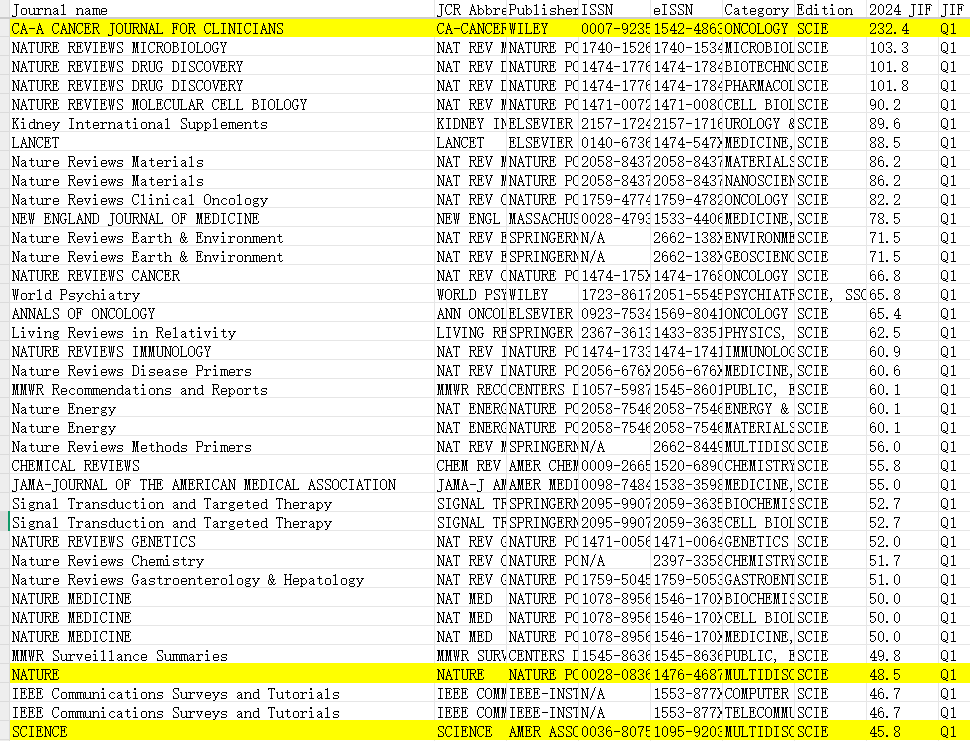The height and width of the screenshot is (741, 970).
Task: Click the World Psychiatry journal cell
Action: pos(222,295)
